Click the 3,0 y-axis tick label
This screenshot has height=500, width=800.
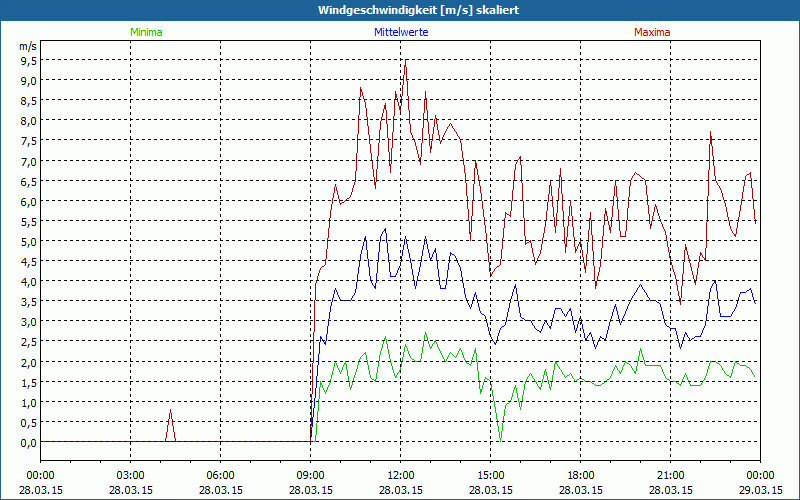(29, 321)
